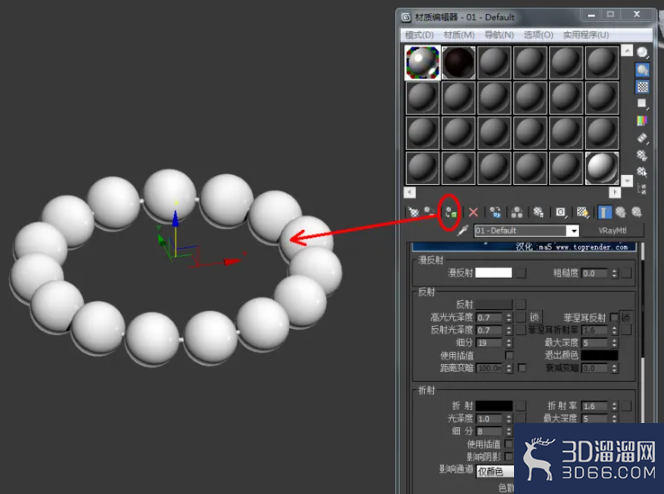Click the 高光光泽度 0.7 value field
Screen dimensions: 664x494
[x=490, y=317]
